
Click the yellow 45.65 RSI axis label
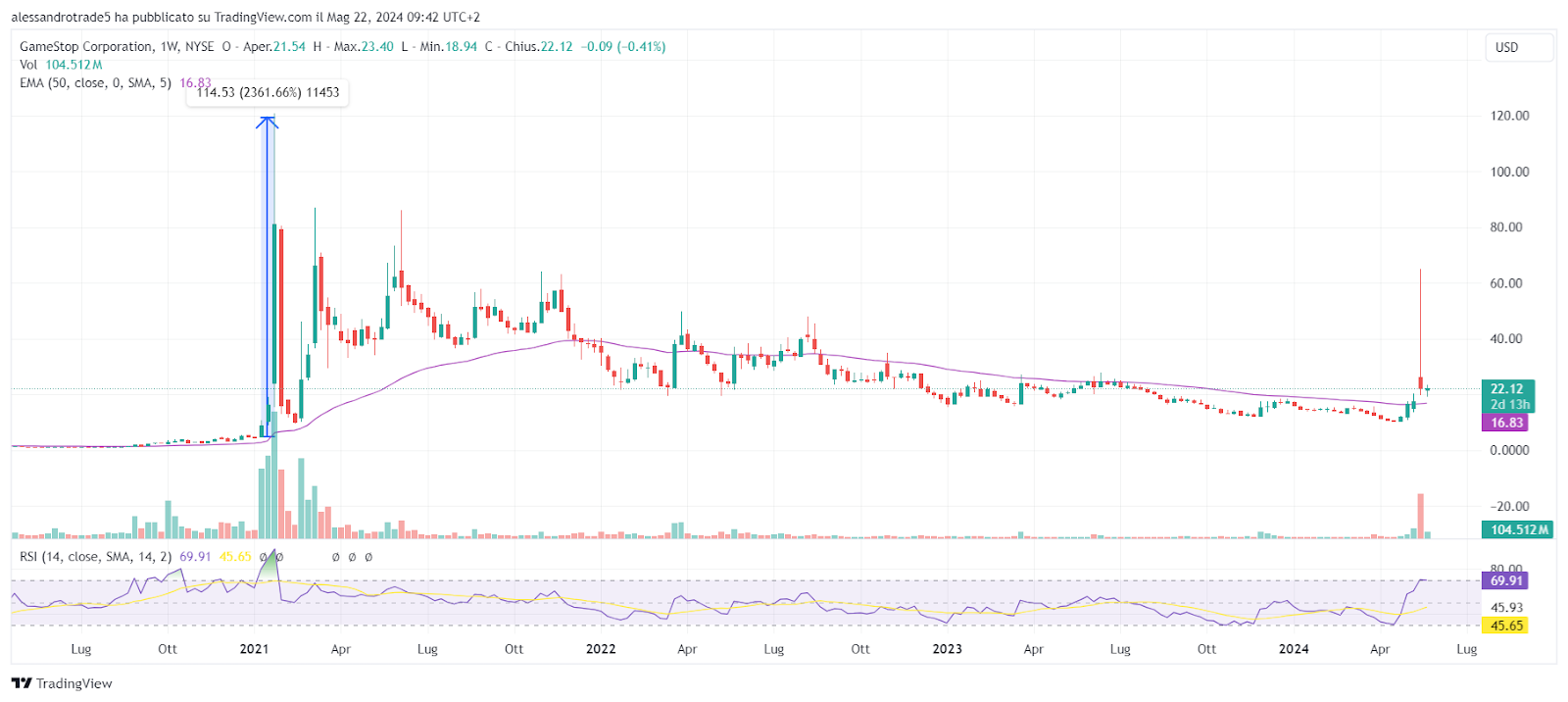[1507, 626]
